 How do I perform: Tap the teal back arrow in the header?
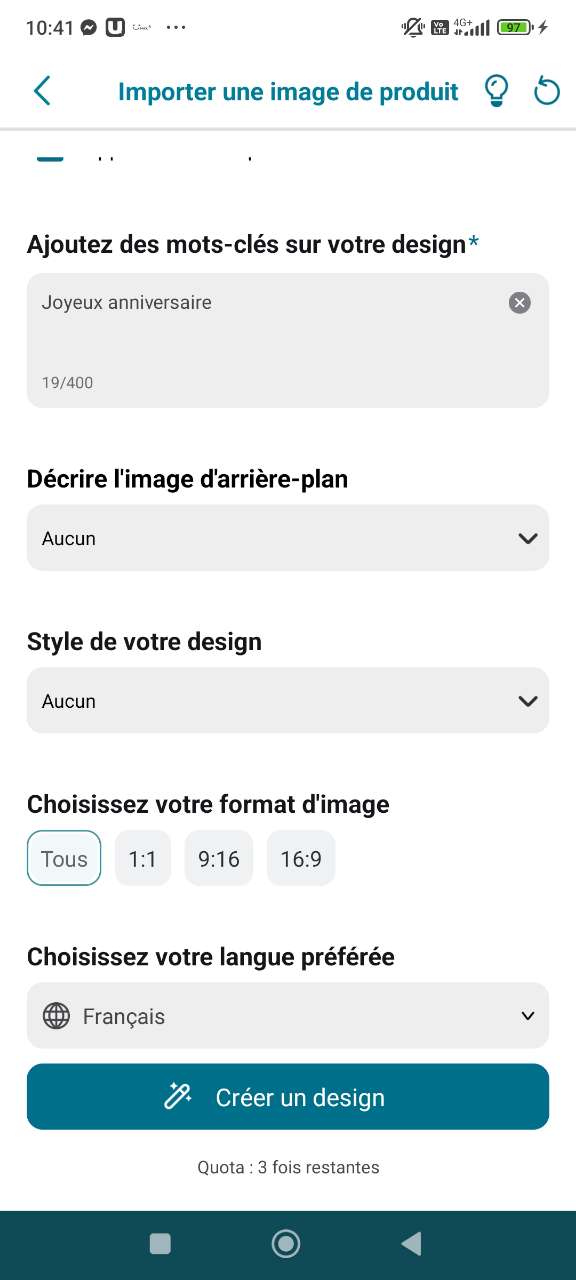pyautogui.click(x=41, y=90)
